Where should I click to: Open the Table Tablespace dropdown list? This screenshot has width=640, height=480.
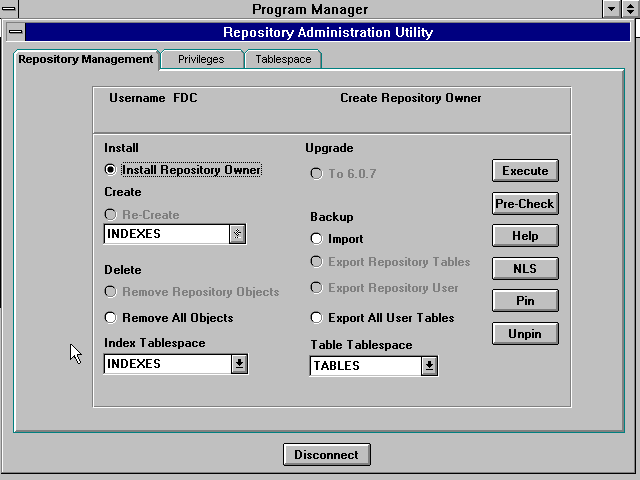click(429, 366)
